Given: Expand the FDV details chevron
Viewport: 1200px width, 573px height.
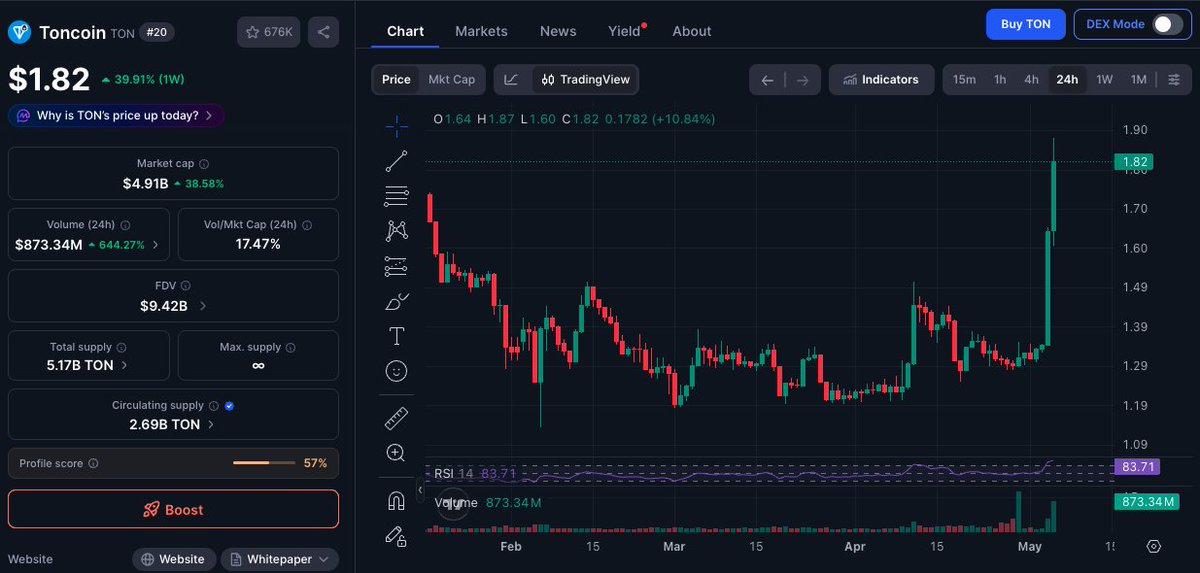Looking at the screenshot, I should (x=203, y=305).
